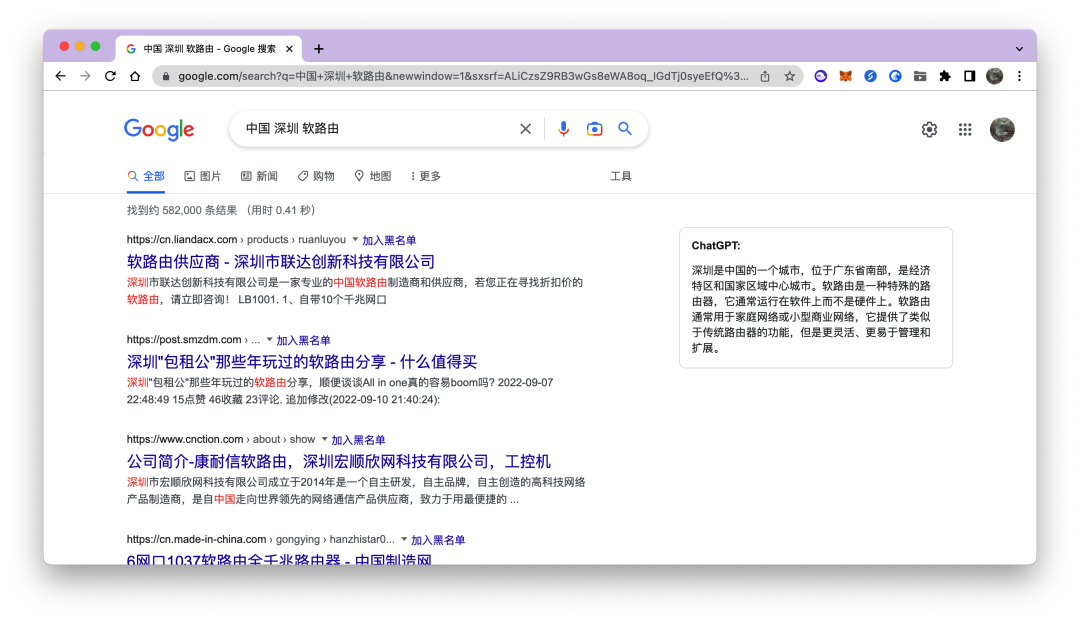Close the Google search tab

point(289,49)
